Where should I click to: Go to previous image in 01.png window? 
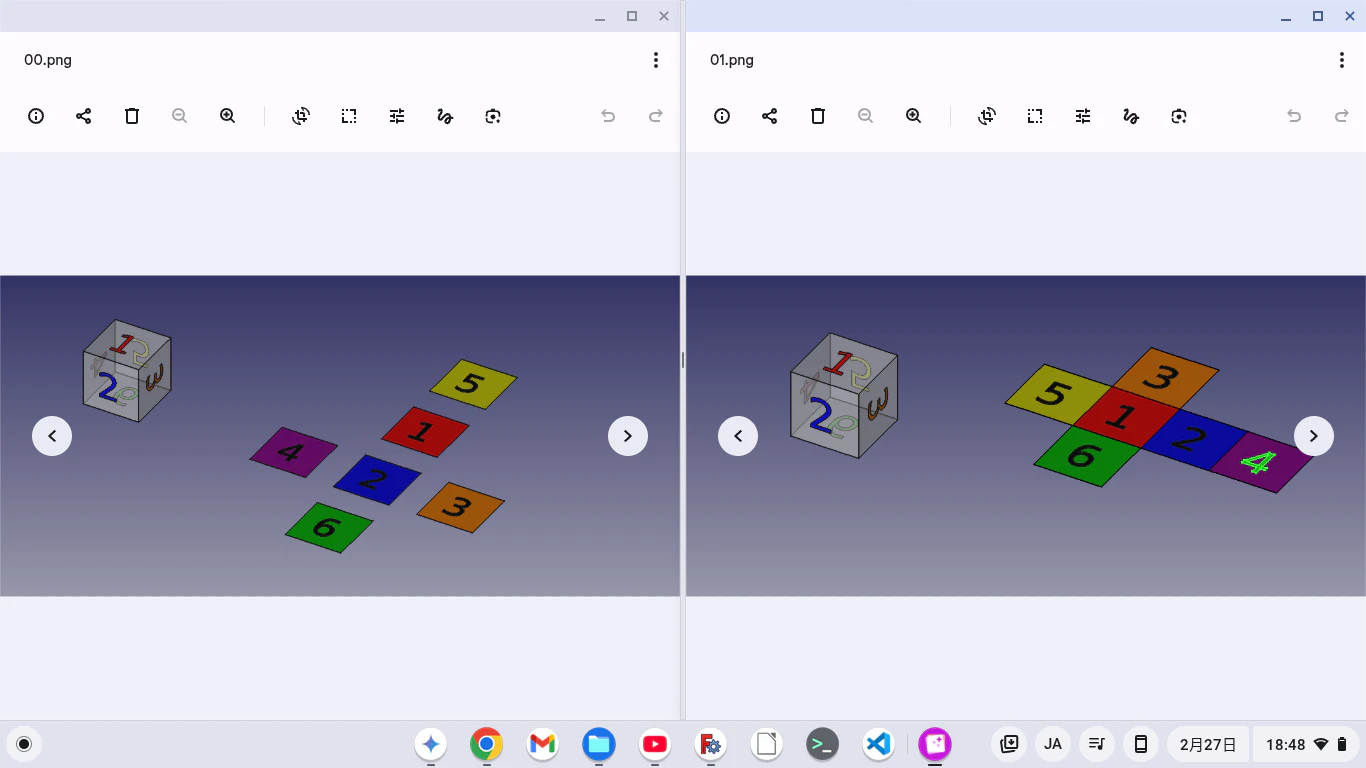pos(738,436)
